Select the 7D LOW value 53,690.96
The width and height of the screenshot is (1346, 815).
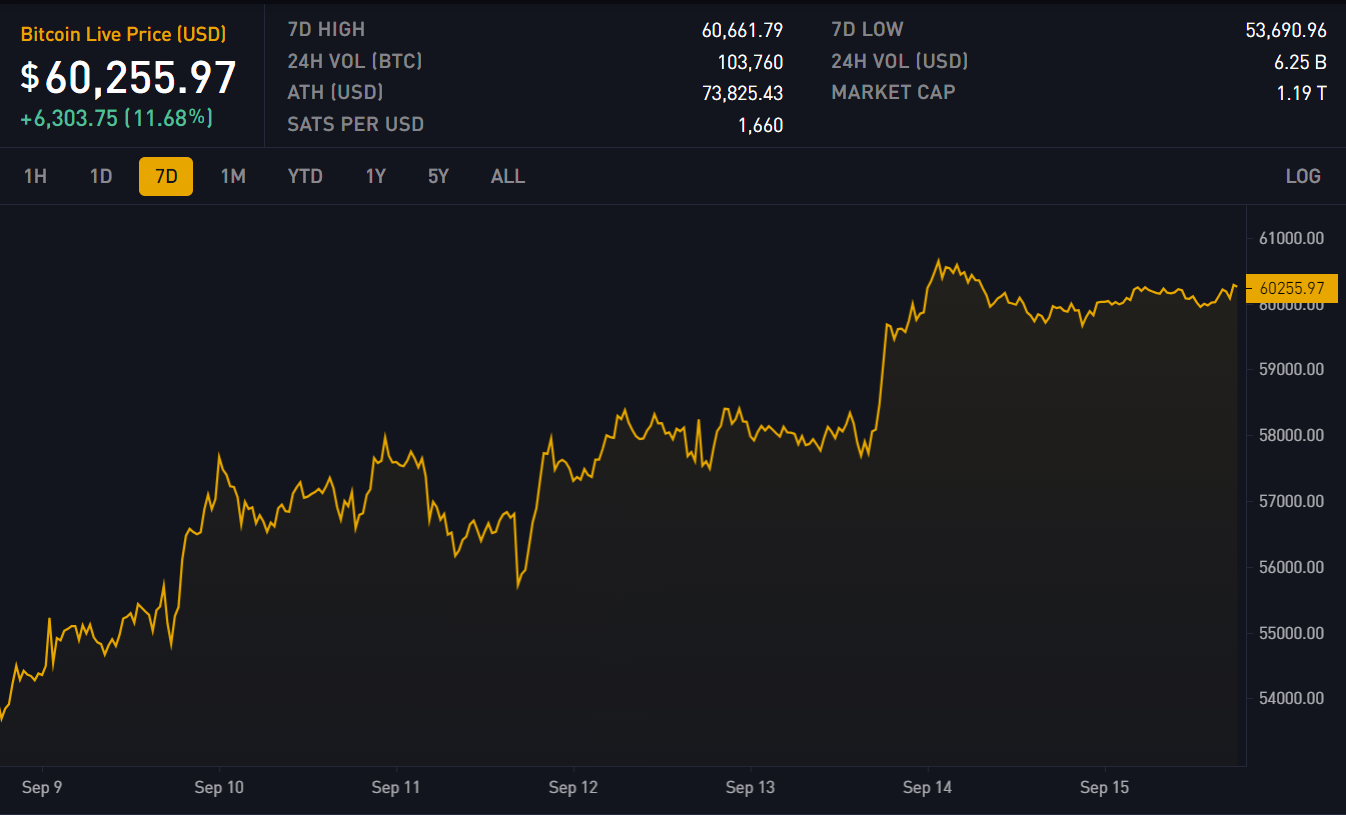(1285, 30)
